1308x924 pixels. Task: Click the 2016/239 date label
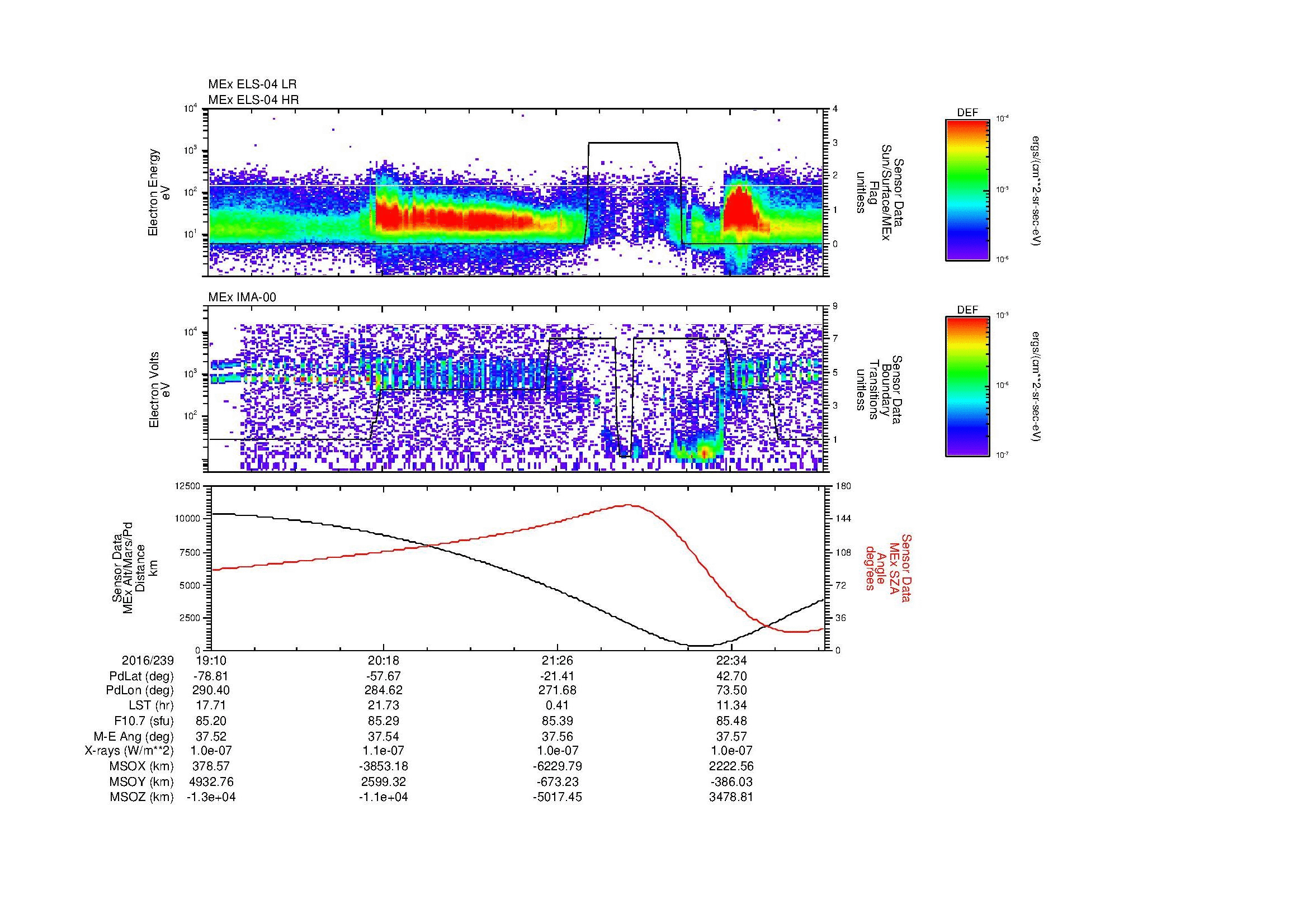(148, 661)
